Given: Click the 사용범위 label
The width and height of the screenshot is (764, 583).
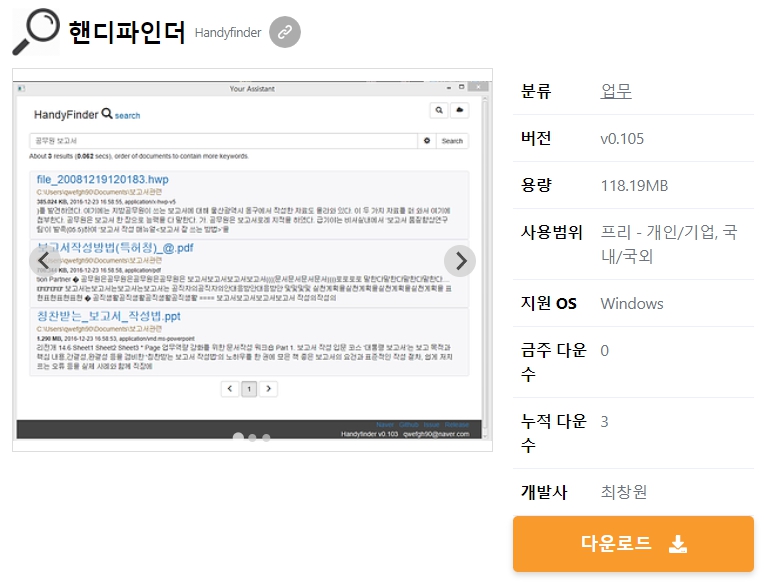Looking at the screenshot, I should (552, 232).
